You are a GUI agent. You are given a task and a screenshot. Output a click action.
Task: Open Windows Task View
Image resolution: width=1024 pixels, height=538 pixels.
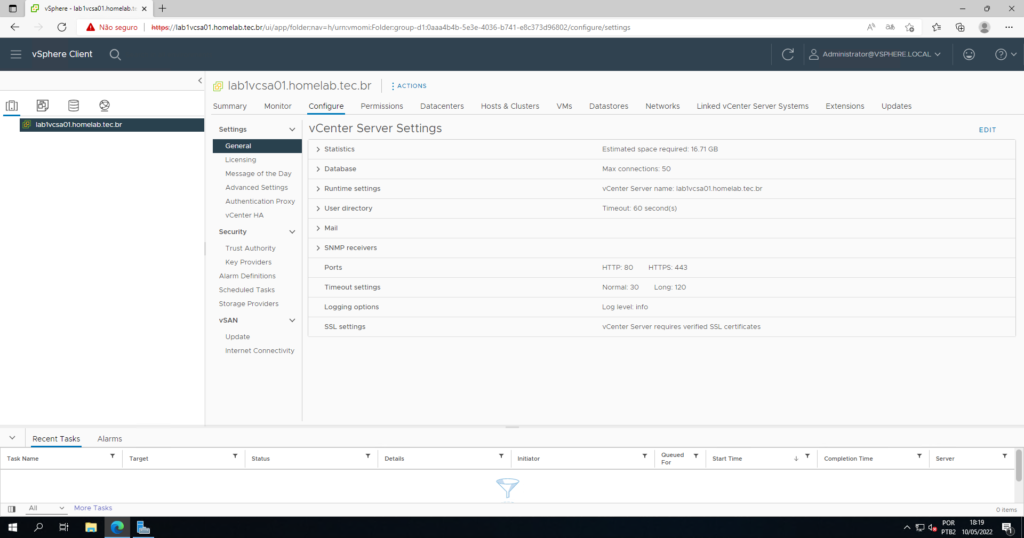[x=63, y=528]
